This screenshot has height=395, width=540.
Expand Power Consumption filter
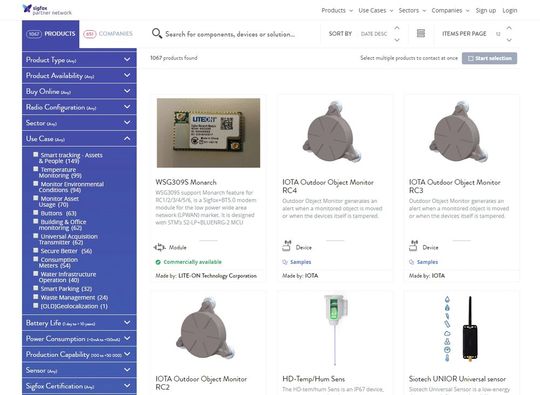tap(79, 339)
